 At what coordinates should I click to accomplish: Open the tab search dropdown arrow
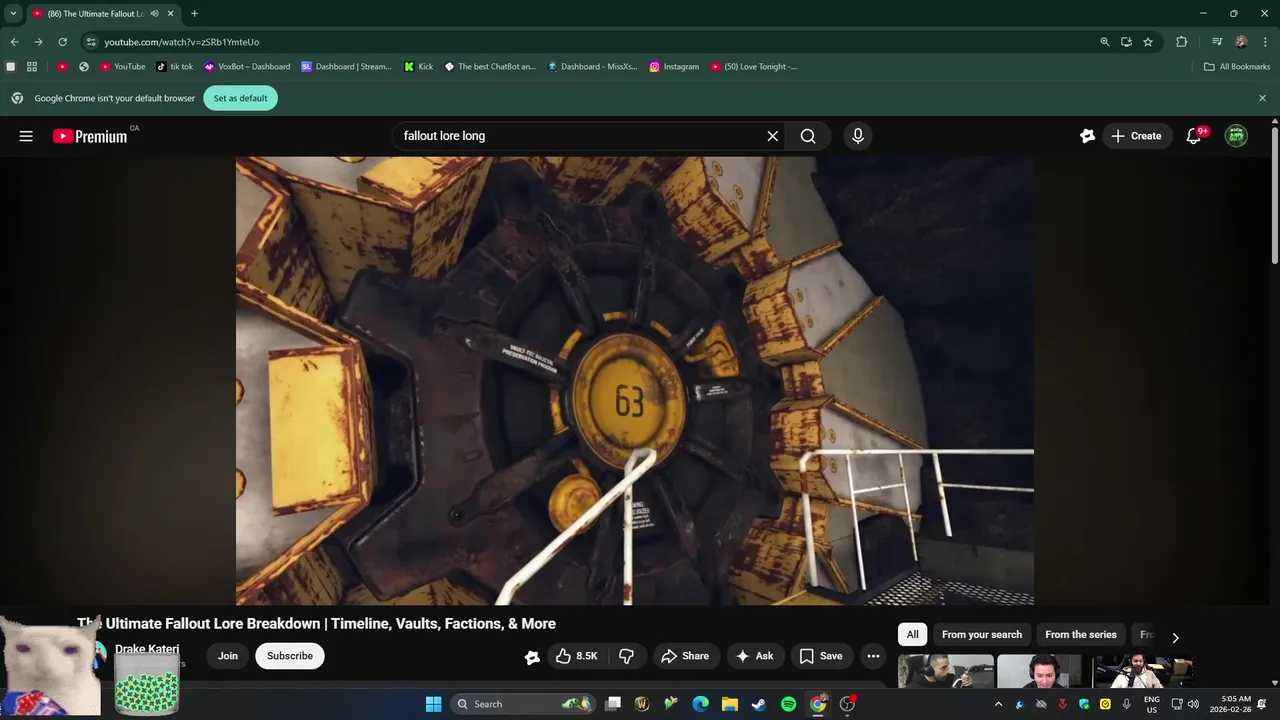tap(13, 14)
